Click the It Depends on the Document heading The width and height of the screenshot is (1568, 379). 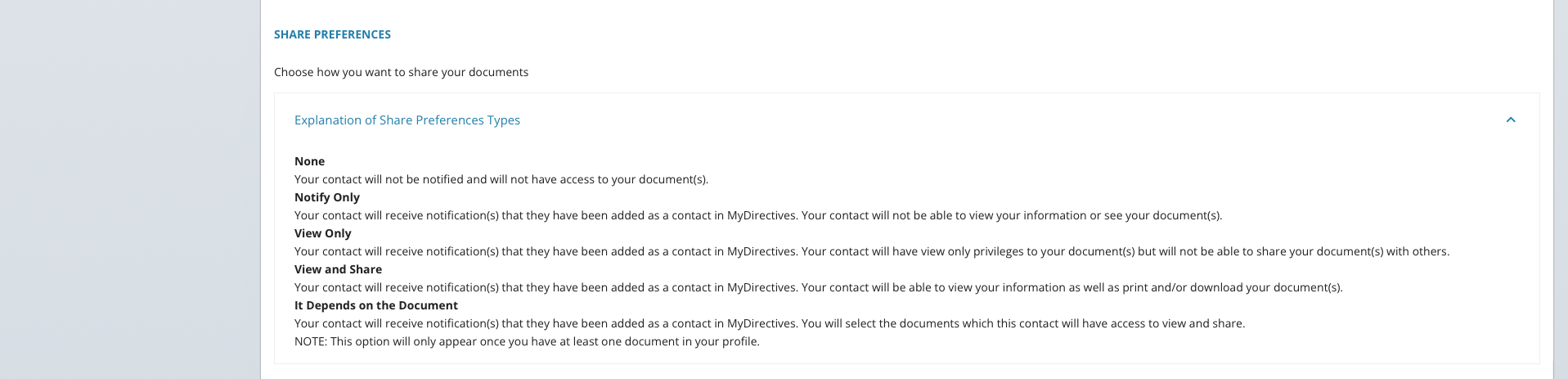[x=376, y=305]
